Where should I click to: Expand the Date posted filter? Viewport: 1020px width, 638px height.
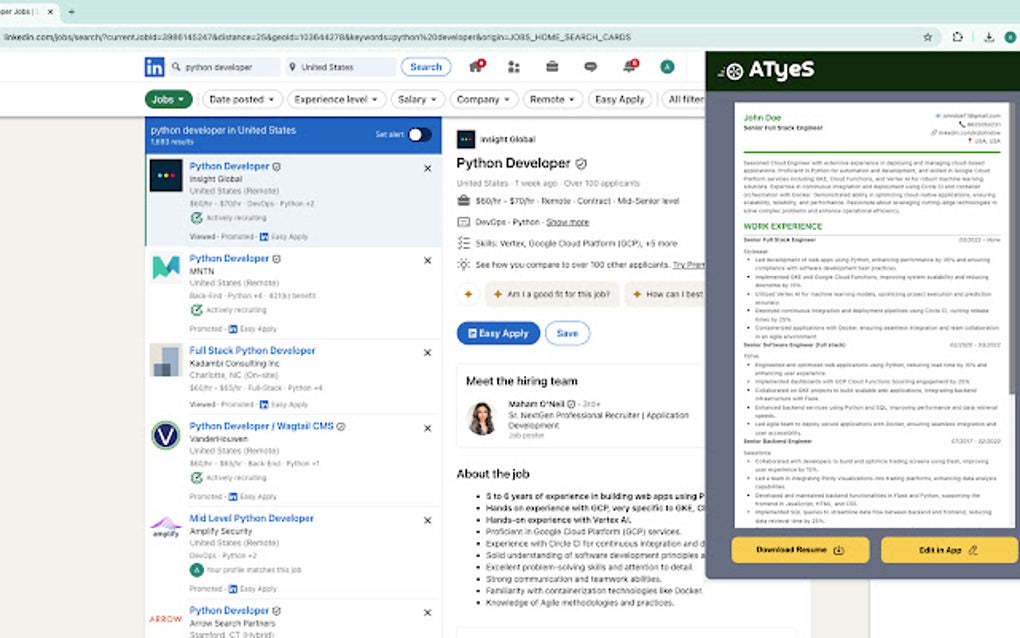pyautogui.click(x=242, y=100)
